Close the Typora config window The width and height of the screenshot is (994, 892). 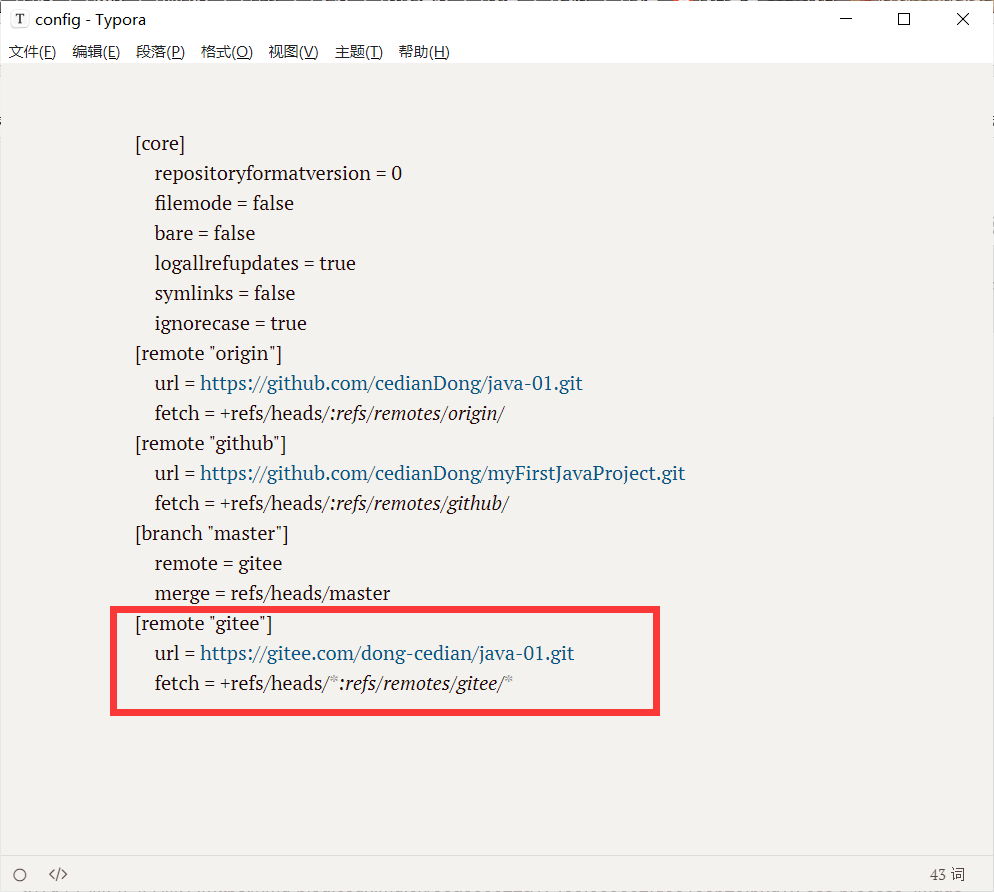tap(962, 19)
